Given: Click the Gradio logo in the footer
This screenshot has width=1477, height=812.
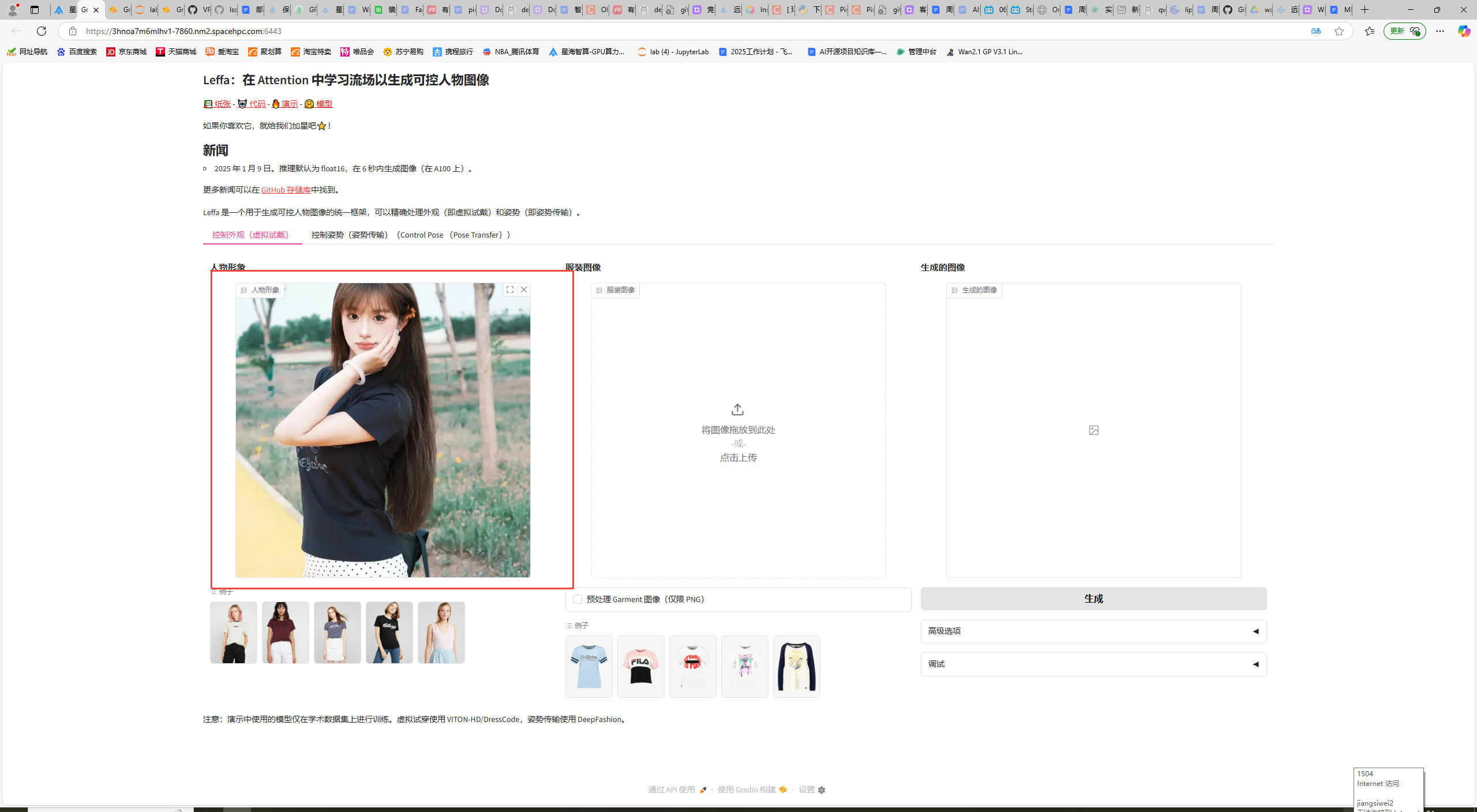Looking at the screenshot, I should click(782, 790).
